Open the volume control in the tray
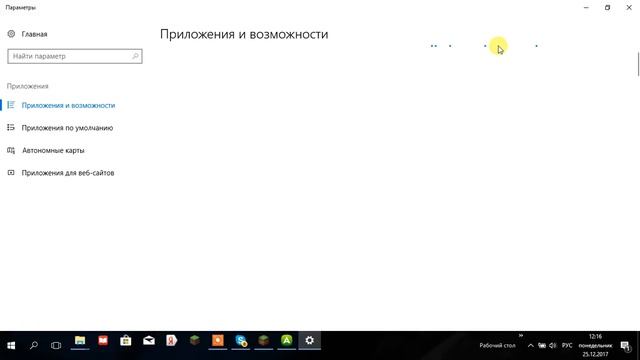640x360 pixels. coord(553,346)
